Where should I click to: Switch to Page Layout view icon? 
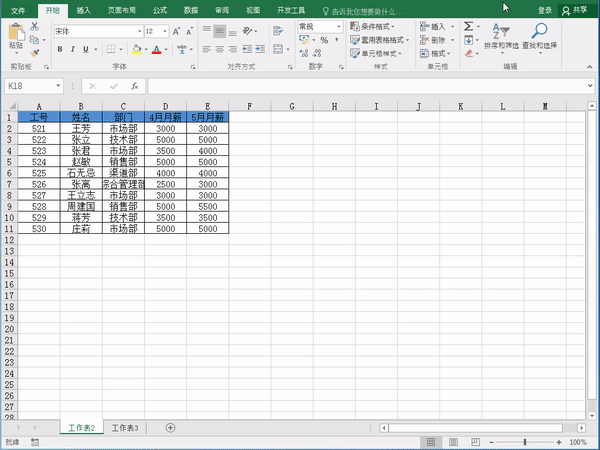pyautogui.click(x=451, y=442)
